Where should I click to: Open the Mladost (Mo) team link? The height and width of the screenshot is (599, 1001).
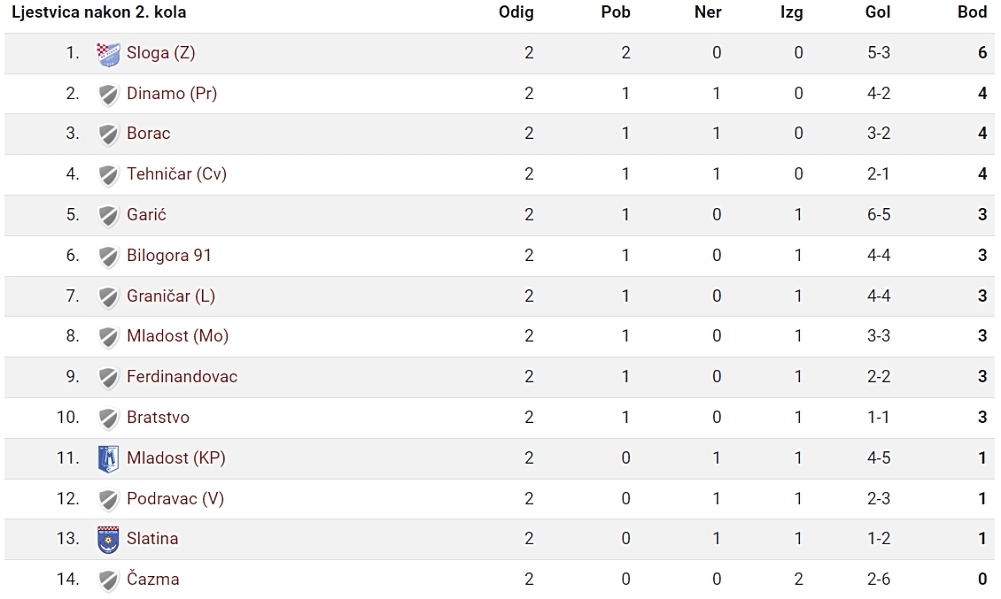pos(177,337)
